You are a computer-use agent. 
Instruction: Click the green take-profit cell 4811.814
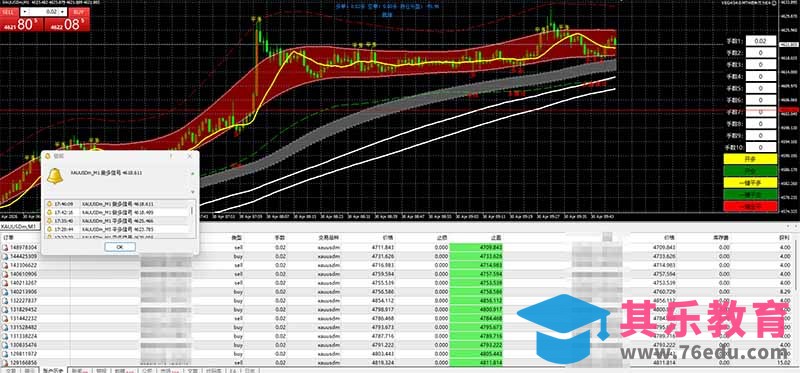(x=477, y=363)
